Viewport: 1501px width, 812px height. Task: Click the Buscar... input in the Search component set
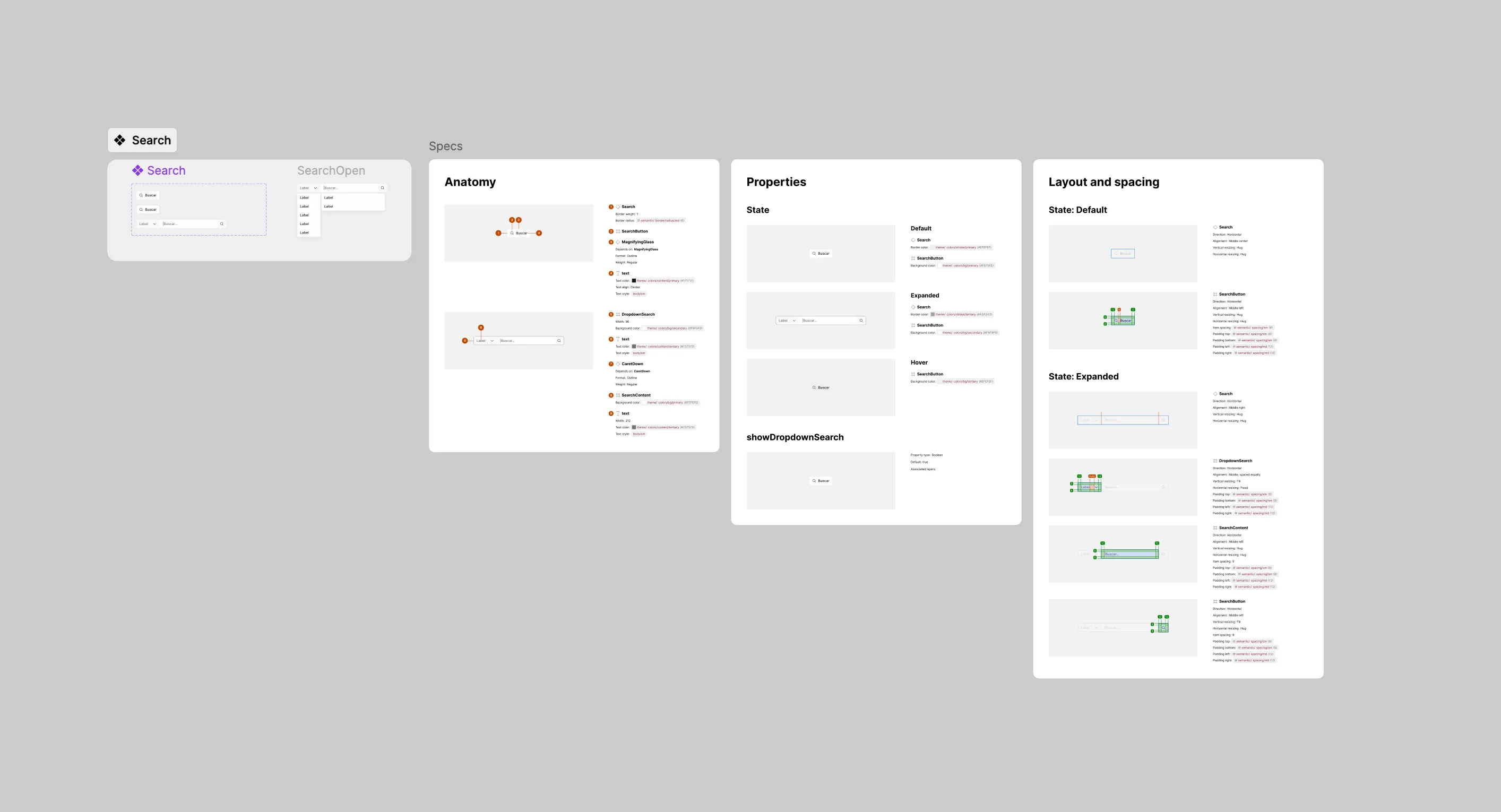tap(189, 223)
